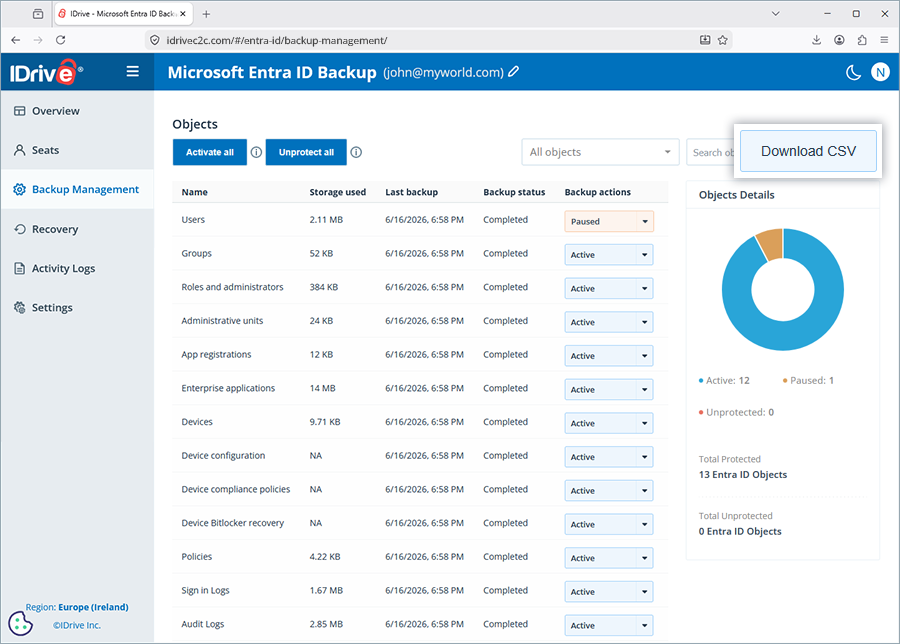This screenshot has width=900, height=644.
Task: Click 13 Entra ID Objects total
Action: click(x=743, y=475)
